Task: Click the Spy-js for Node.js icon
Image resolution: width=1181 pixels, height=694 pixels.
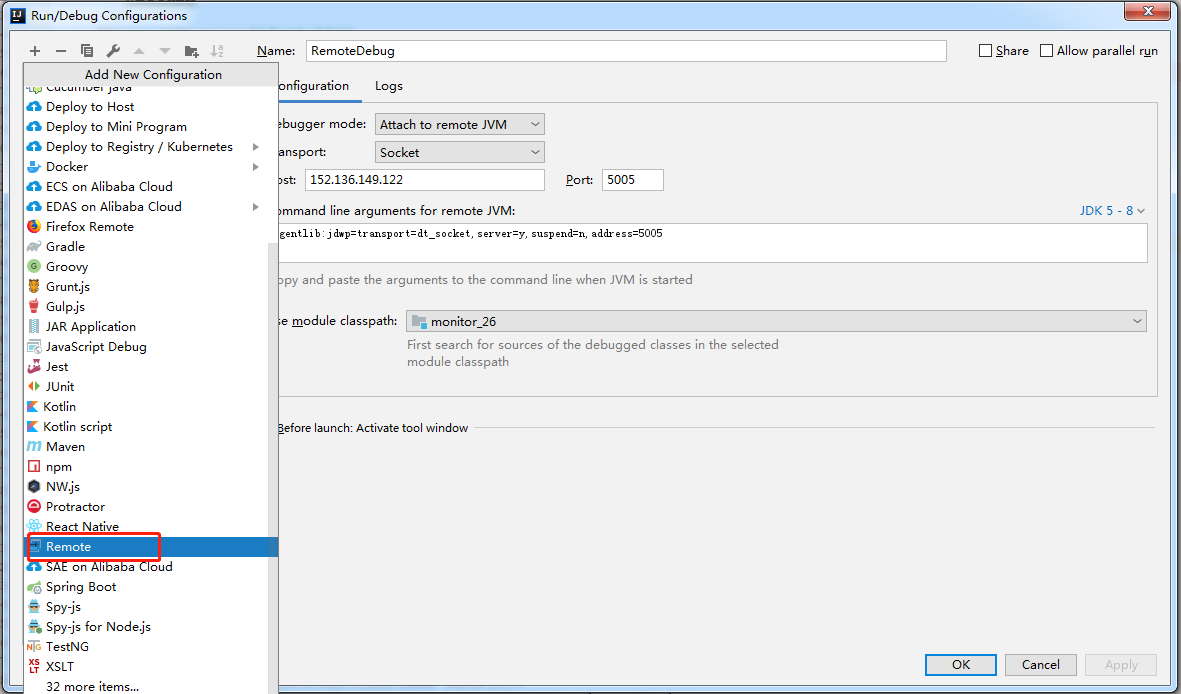Action: 34,627
